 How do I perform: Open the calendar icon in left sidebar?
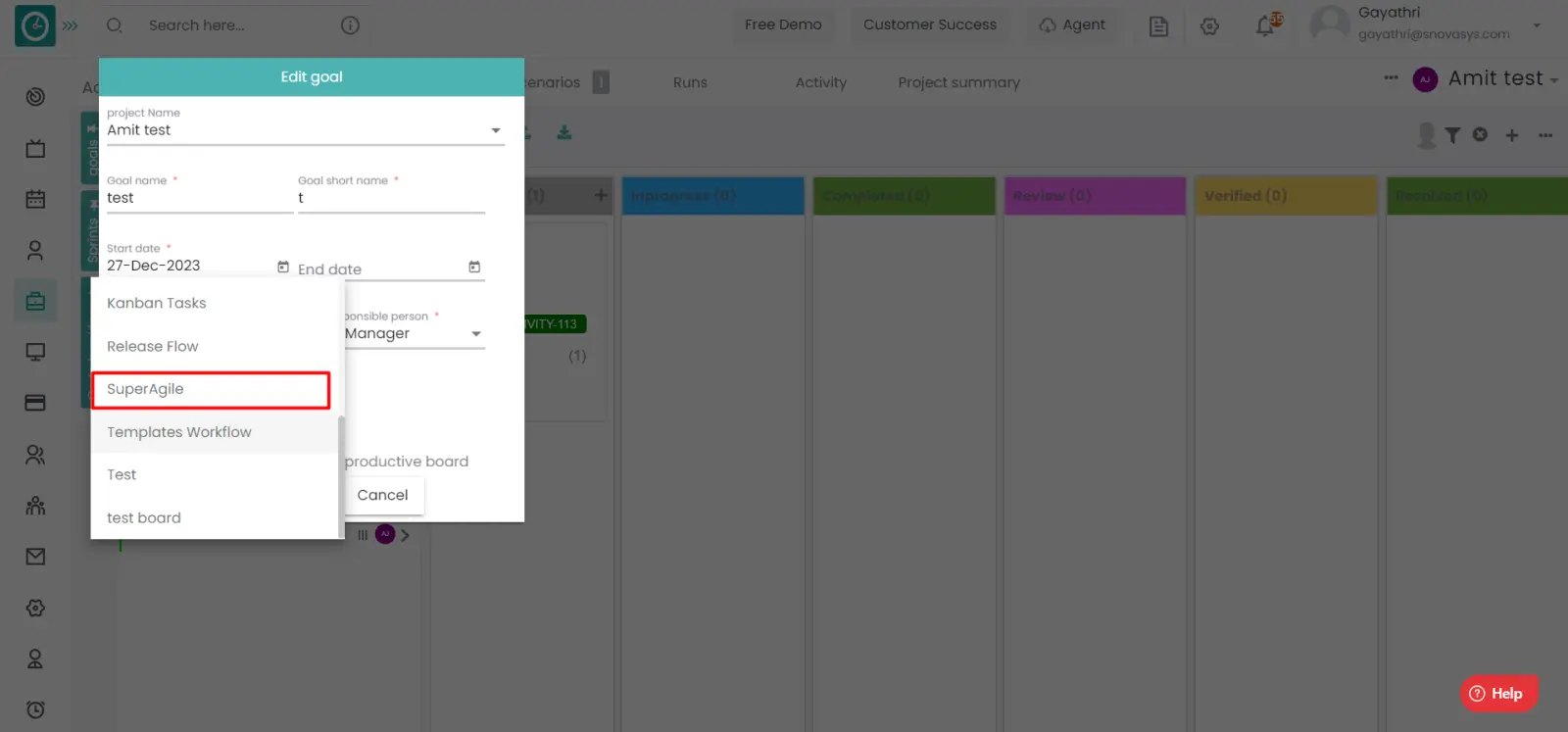pyautogui.click(x=35, y=199)
